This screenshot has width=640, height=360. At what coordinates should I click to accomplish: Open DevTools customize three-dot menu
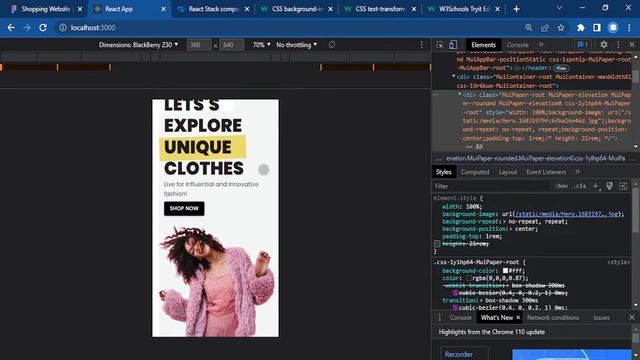(618, 44)
